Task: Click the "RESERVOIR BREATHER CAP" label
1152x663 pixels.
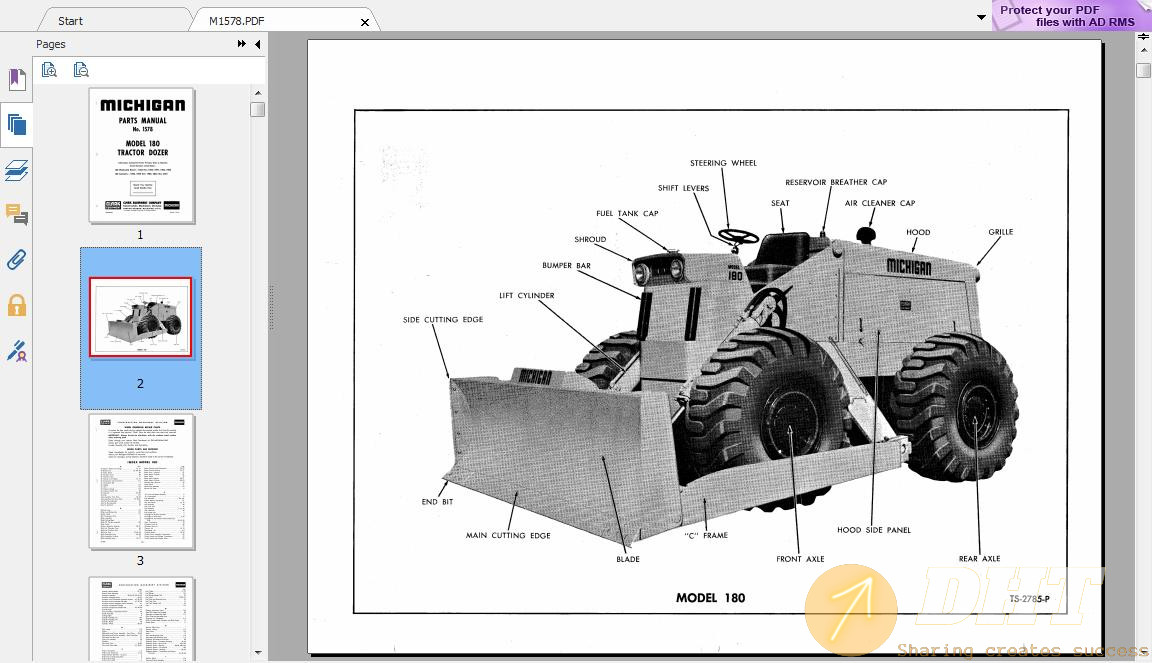Action: [x=836, y=182]
